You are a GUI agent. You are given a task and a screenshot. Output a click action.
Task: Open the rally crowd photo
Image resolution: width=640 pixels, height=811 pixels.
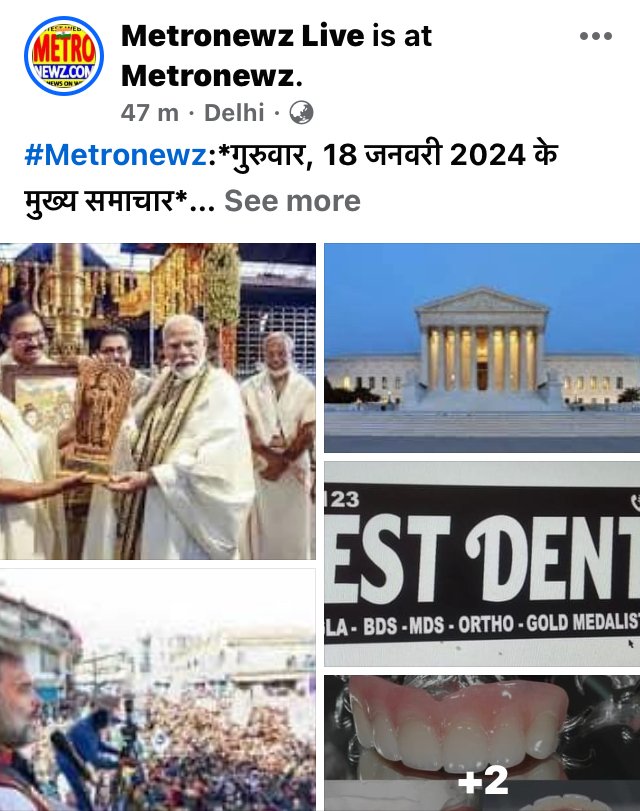(158, 690)
